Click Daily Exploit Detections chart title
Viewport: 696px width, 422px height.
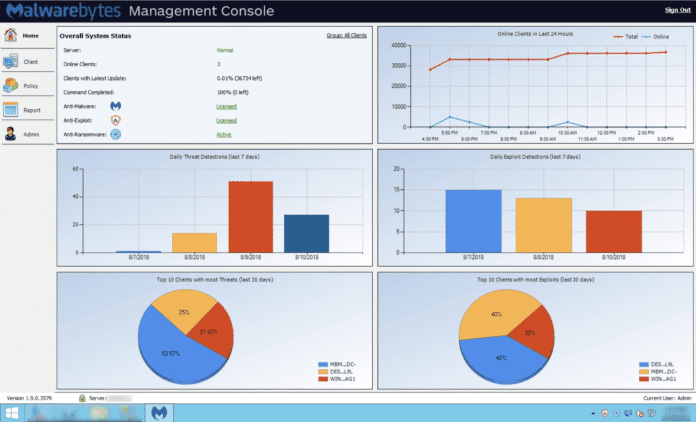tap(535, 157)
